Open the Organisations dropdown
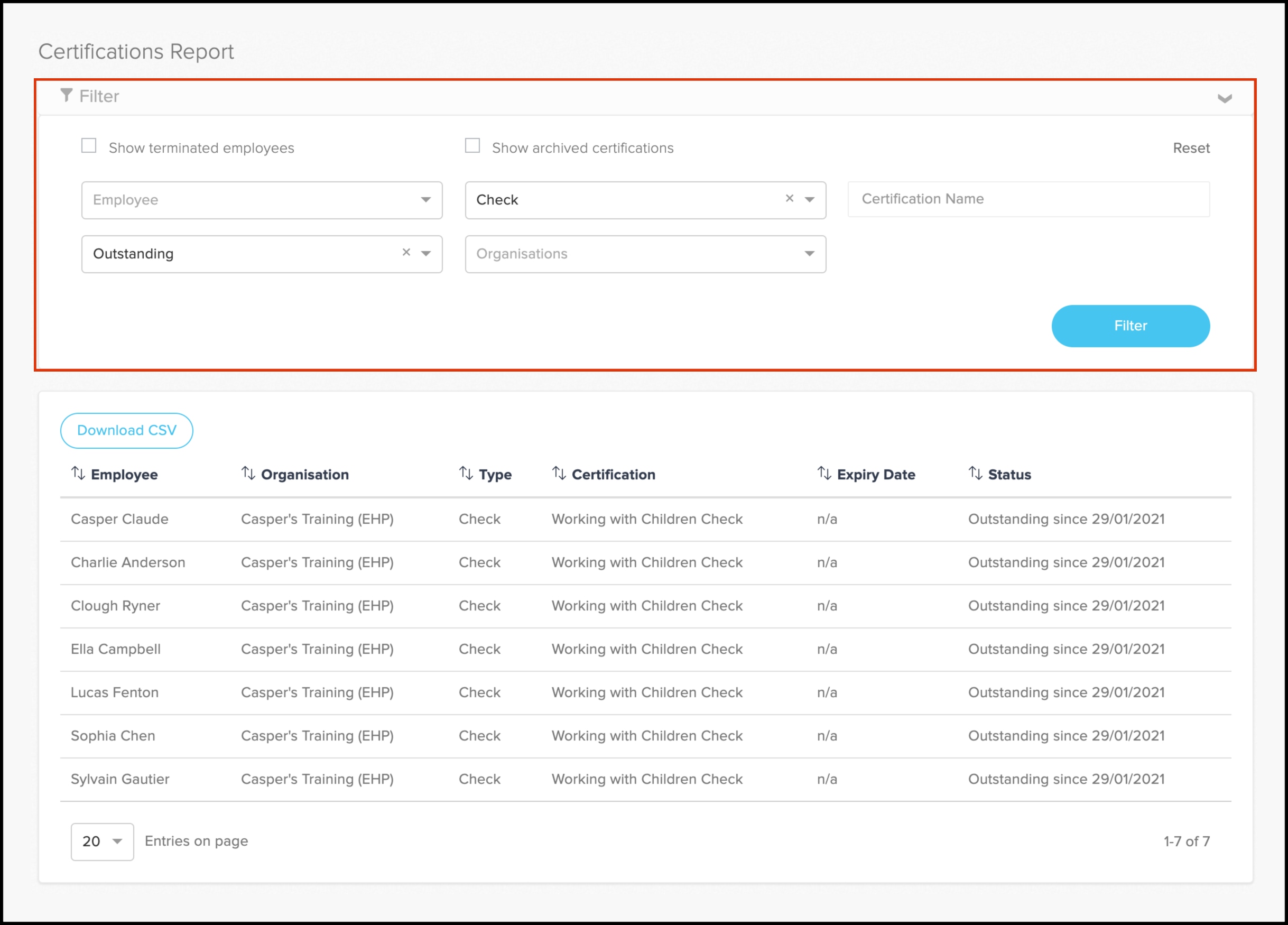This screenshot has height=925, width=1288. (645, 254)
